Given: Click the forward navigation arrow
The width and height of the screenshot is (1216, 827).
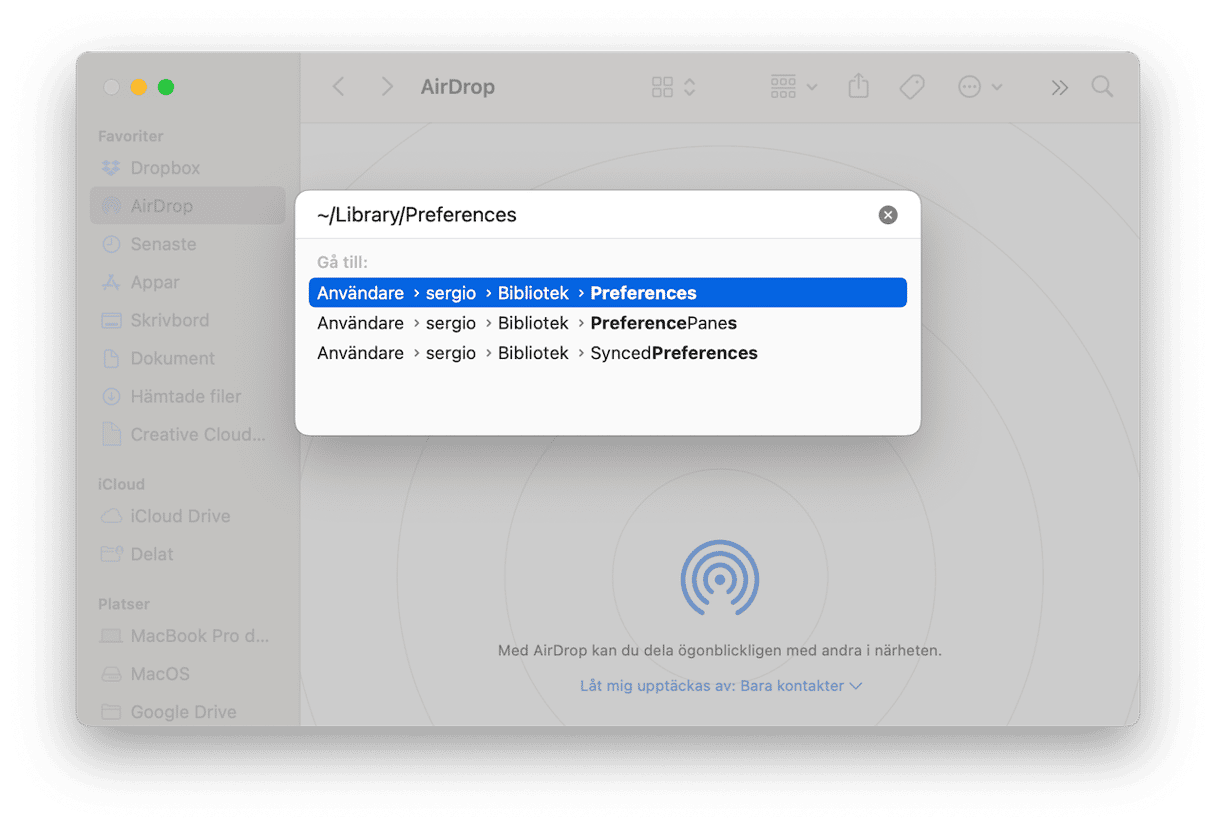Looking at the screenshot, I should click(387, 87).
